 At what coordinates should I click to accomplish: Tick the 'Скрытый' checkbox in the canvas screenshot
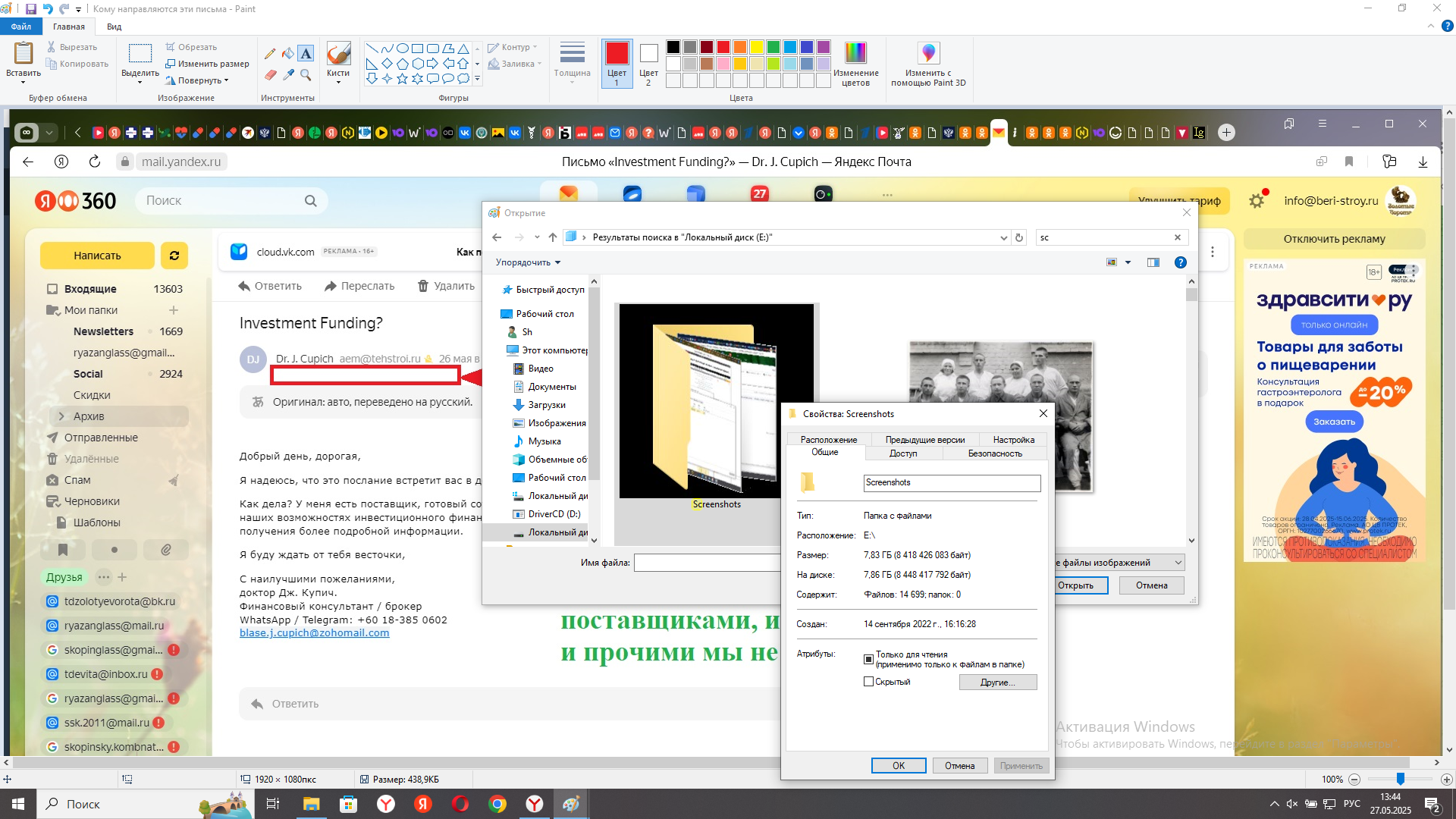[868, 682]
